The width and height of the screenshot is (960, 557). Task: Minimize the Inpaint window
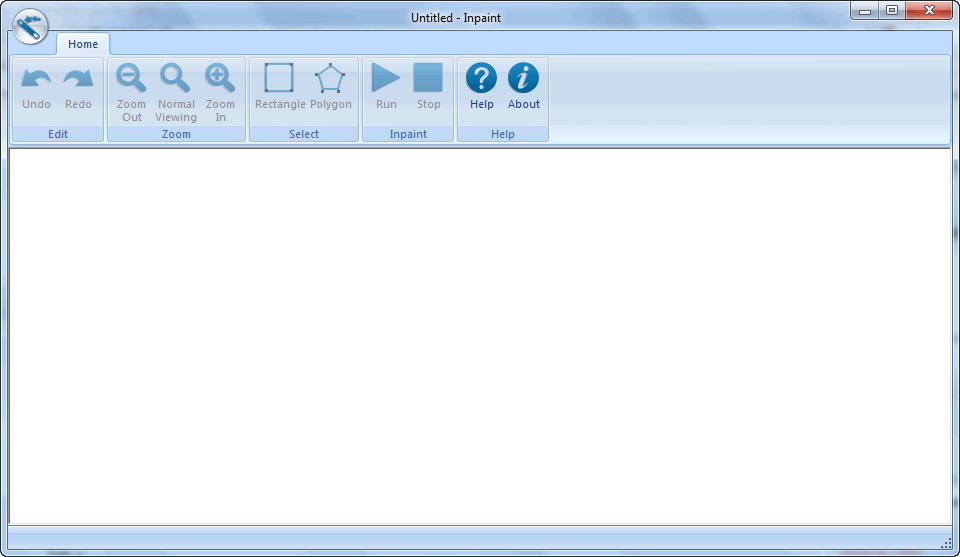pos(864,10)
